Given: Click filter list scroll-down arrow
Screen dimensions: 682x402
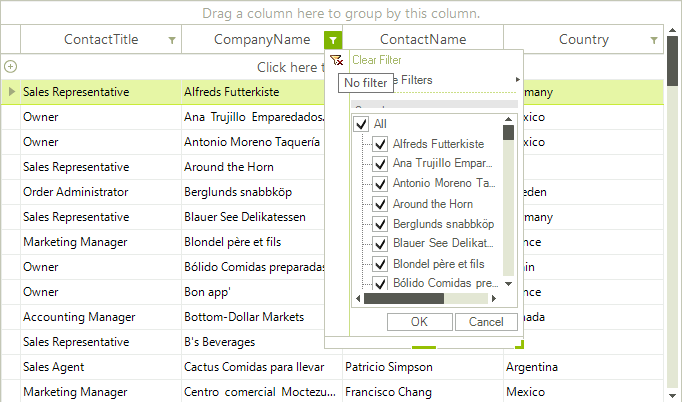Looking at the screenshot, I should pyautogui.click(x=508, y=284).
